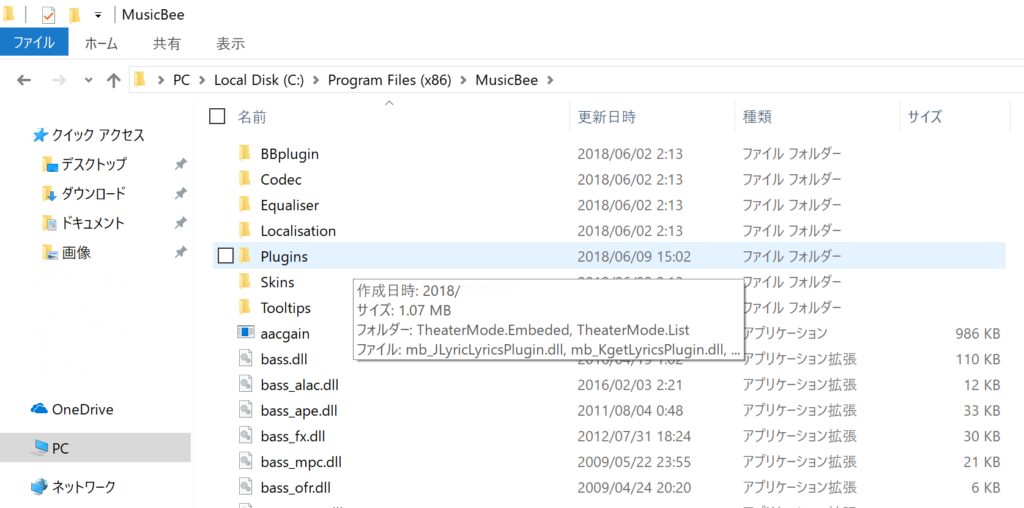Click the pin icon next to ダウンロード
Viewport: 1024px width, 508px height.
pos(180,194)
